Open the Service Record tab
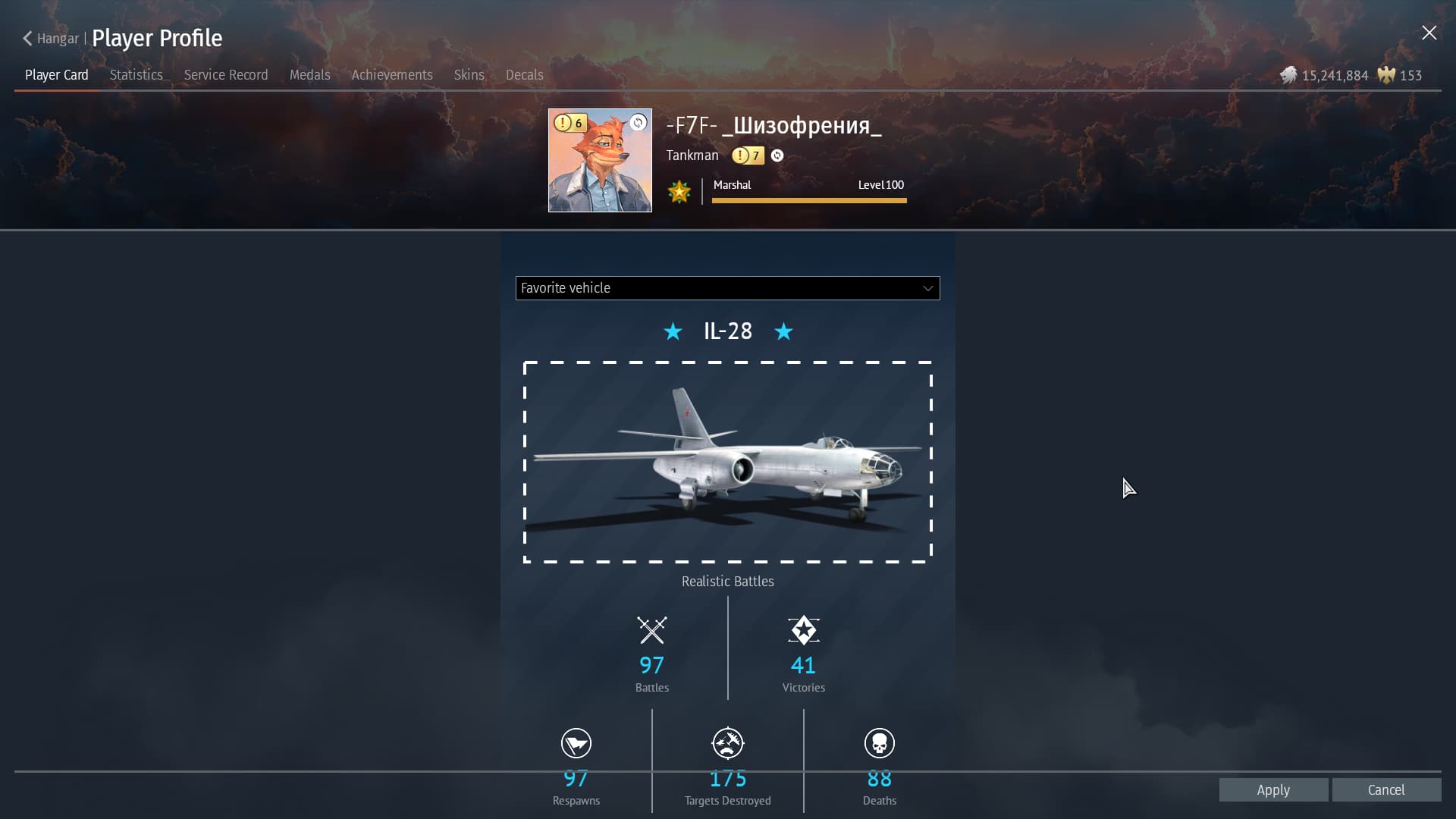 [x=226, y=75]
